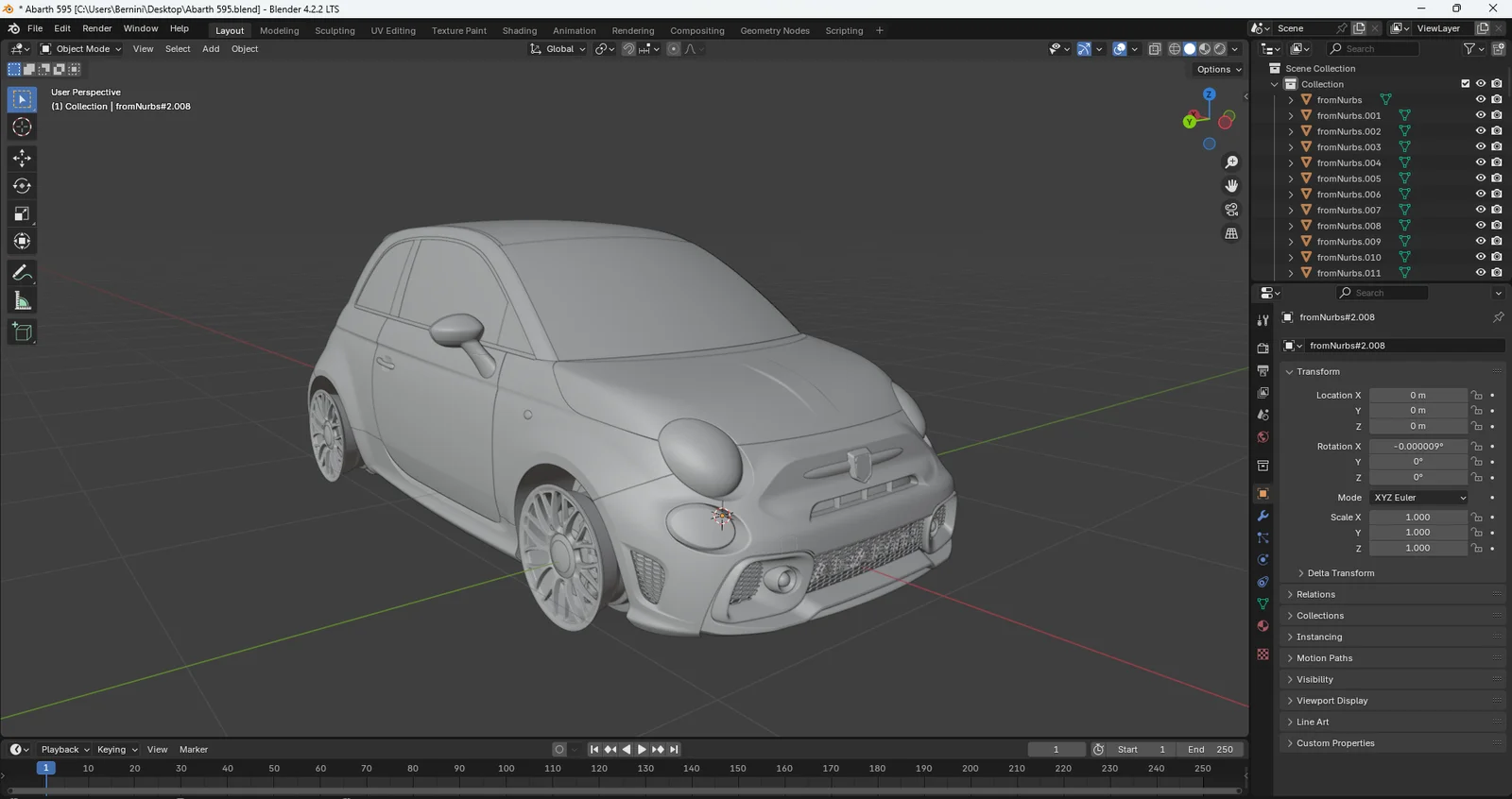Click the timeline Marker menu
1512x799 pixels.
click(x=194, y=750)
